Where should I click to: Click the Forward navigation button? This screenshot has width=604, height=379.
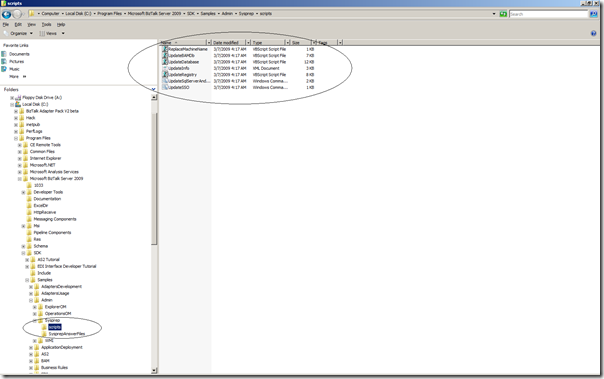17,15
